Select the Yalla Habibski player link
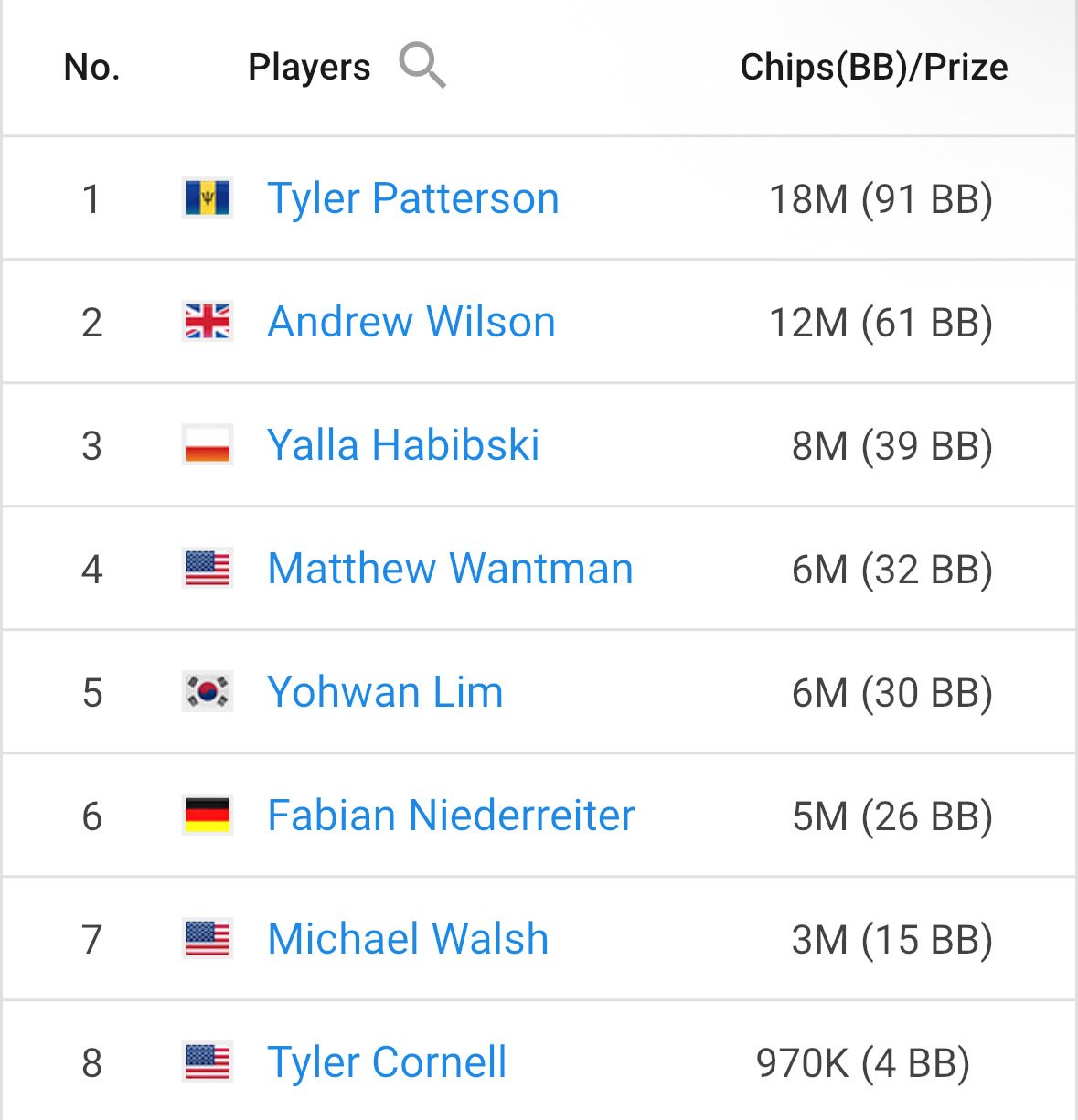 [402, 445]
